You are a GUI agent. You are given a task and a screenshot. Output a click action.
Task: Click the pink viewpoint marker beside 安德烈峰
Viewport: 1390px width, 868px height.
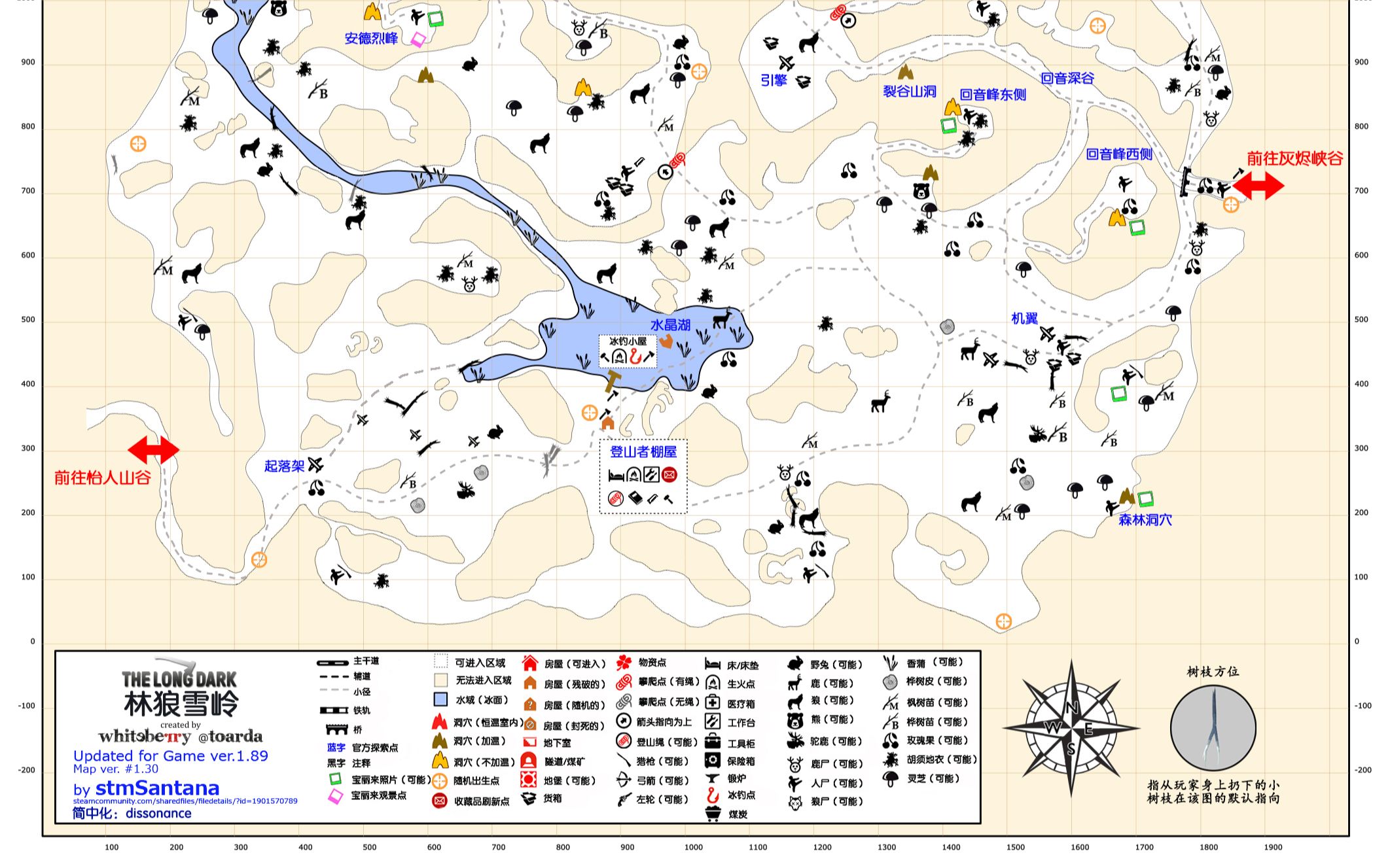pos(418,39)
